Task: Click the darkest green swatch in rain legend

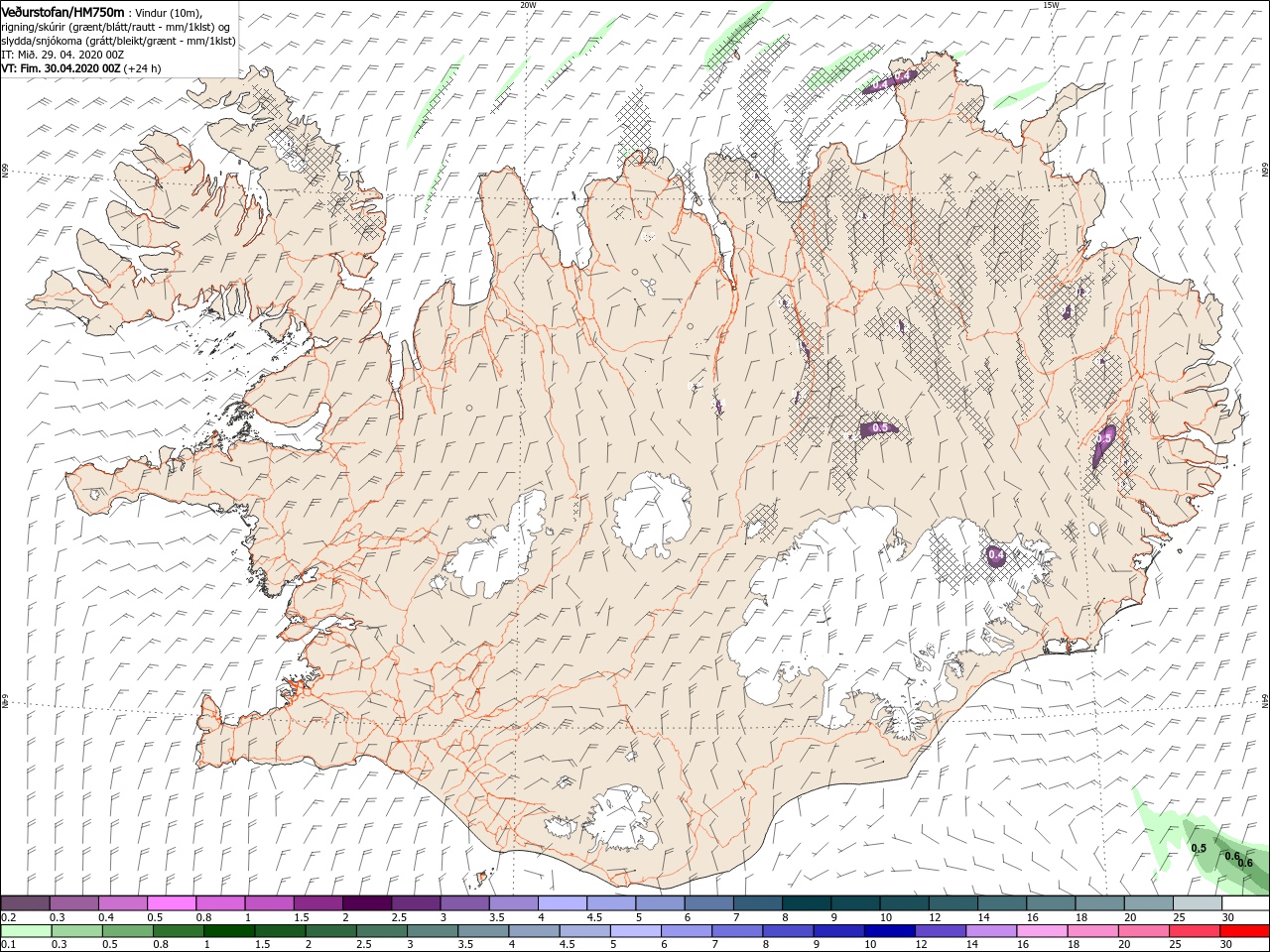Action: coord(228,931)
